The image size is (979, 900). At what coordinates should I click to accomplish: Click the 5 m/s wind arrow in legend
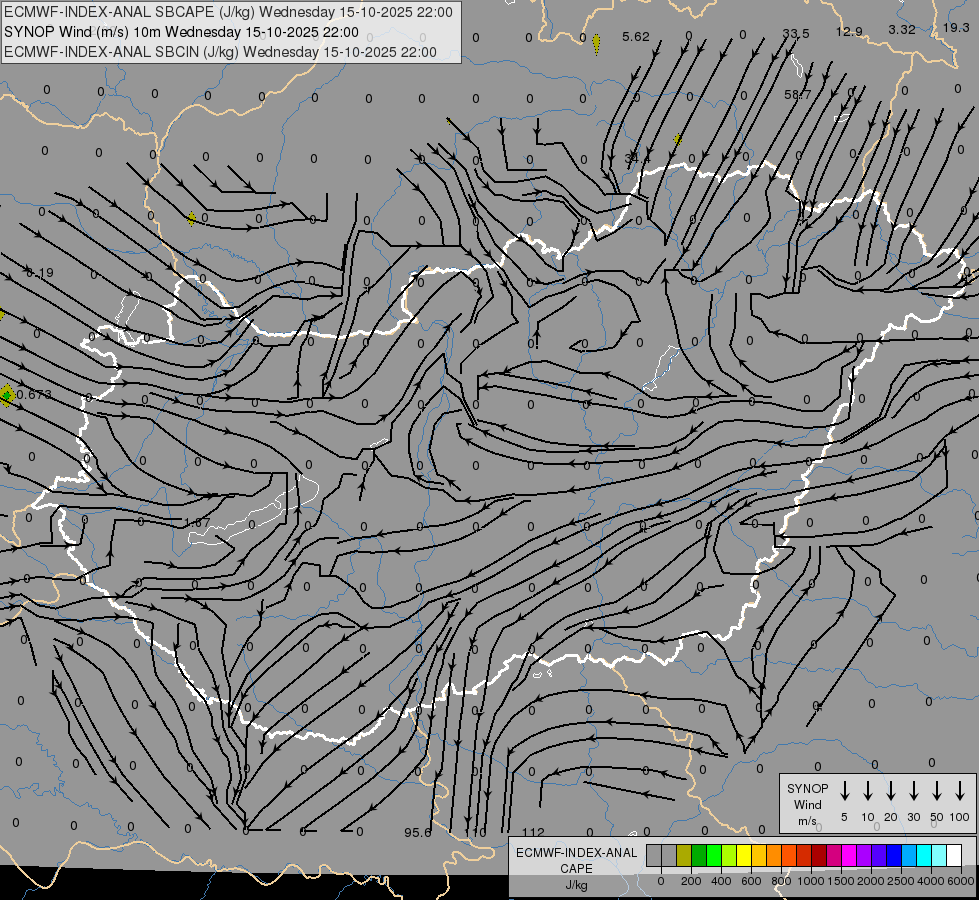click(x=844, y=790)
